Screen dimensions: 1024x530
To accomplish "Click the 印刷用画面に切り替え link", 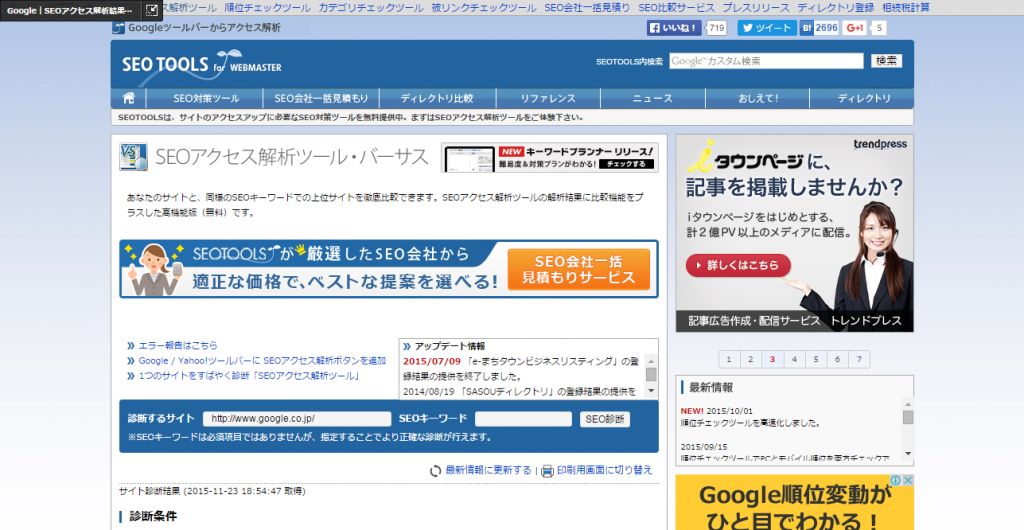I will click(605, 470).
